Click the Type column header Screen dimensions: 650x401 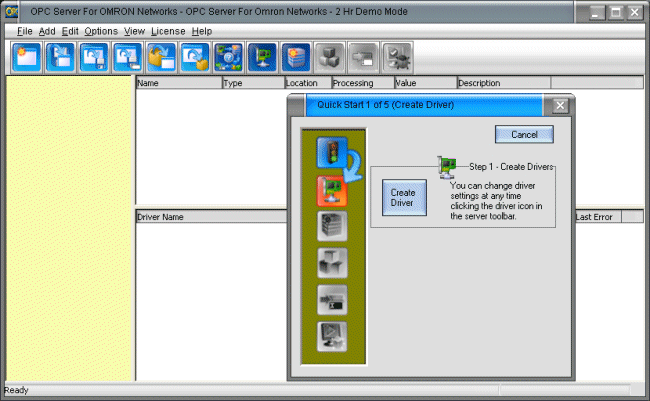click(x=253, y=83)
